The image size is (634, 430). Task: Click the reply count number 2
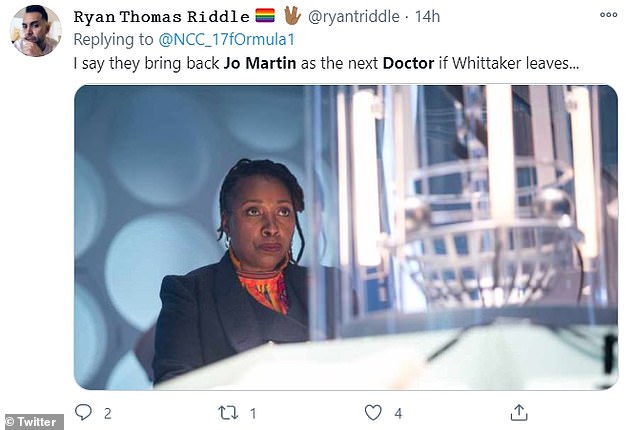(x=107, y=413)
